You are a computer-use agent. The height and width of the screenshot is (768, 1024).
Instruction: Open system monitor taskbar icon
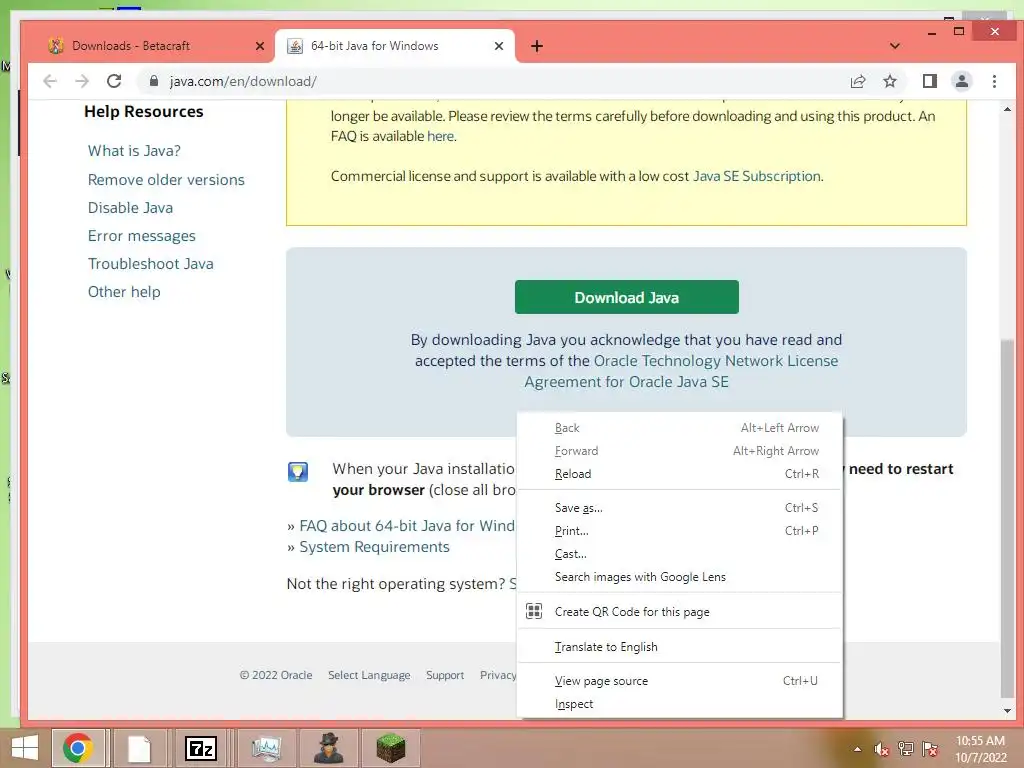point(266,748)
